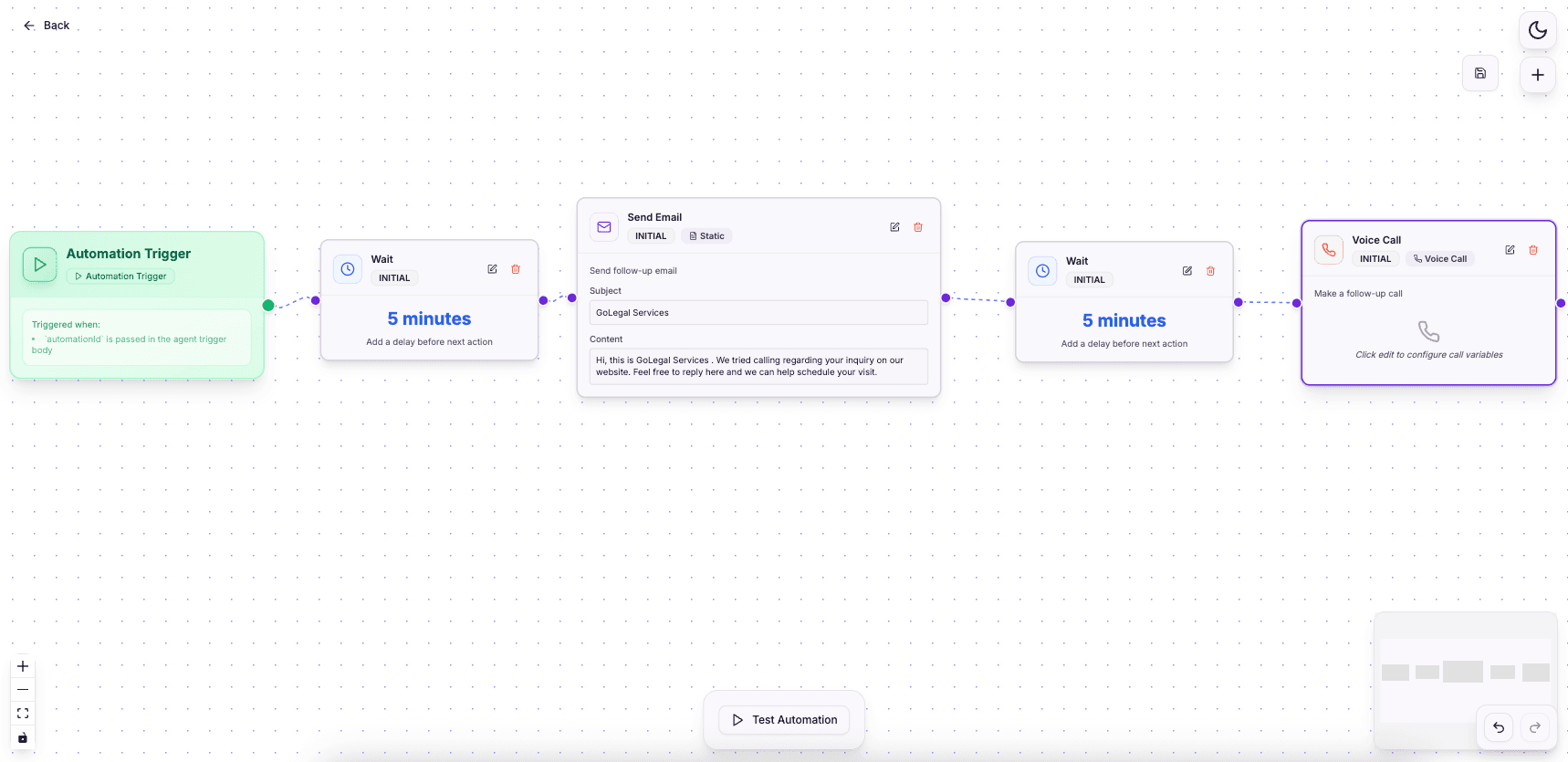Click the Send Email output handle

[946, 297]
